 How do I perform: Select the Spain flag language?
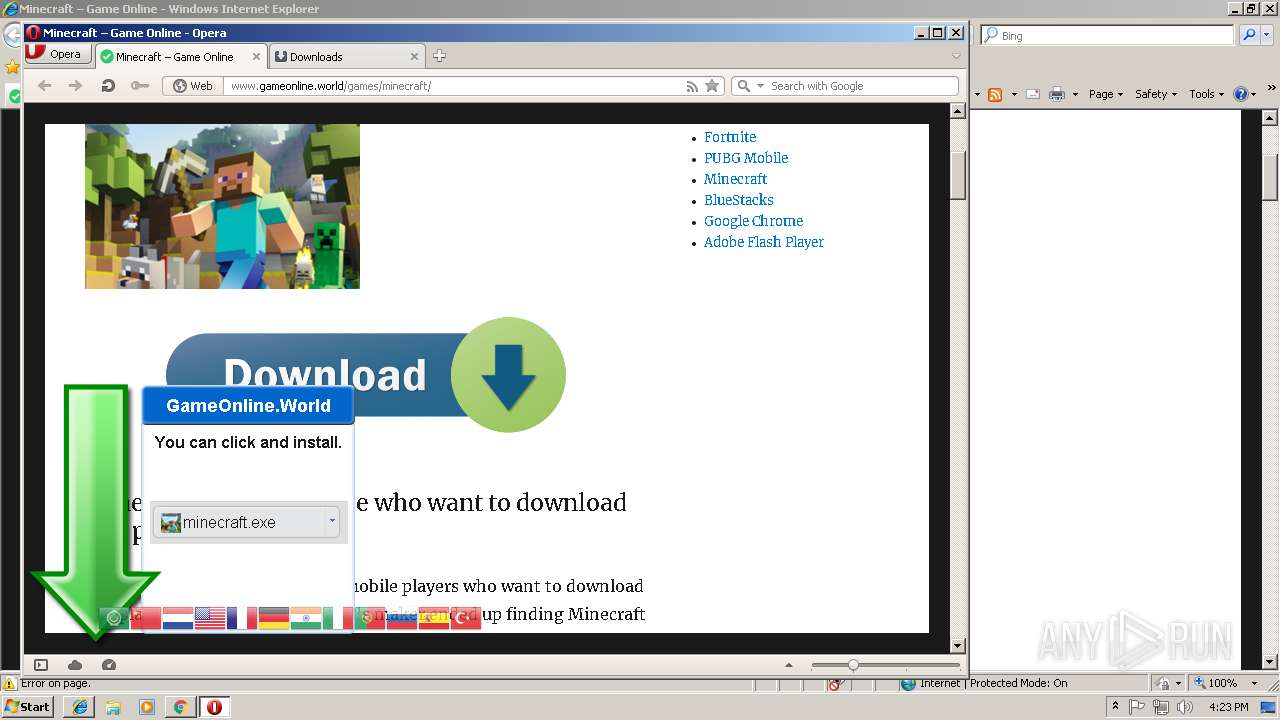pos(434,618)
